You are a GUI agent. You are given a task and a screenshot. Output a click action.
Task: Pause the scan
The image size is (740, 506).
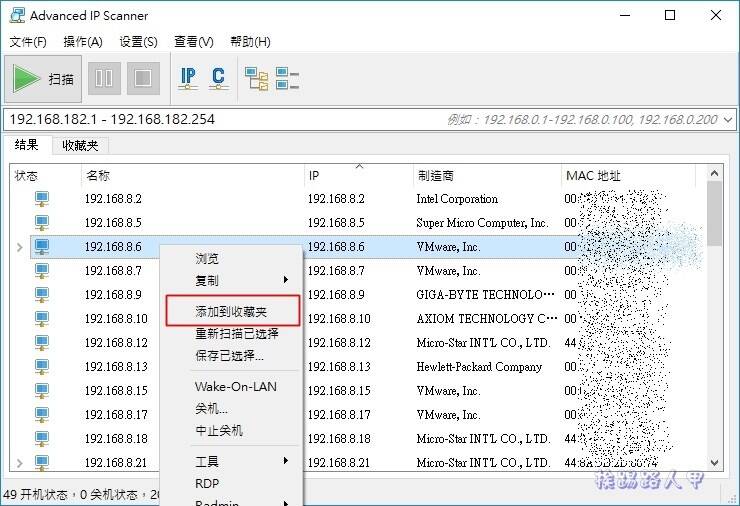click(104, 78)
